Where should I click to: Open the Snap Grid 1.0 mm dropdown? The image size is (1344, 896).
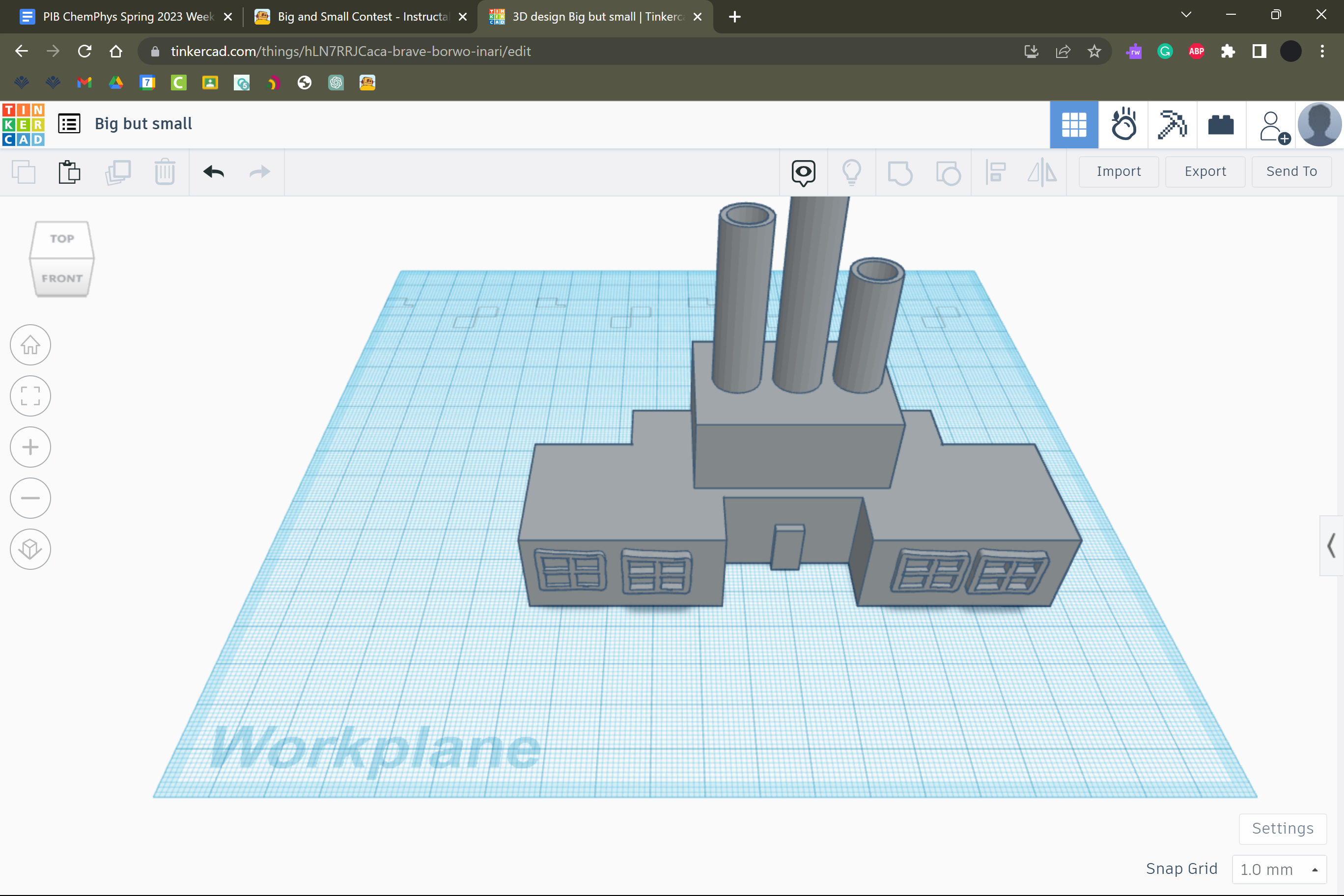click(x=1279, y=869)
